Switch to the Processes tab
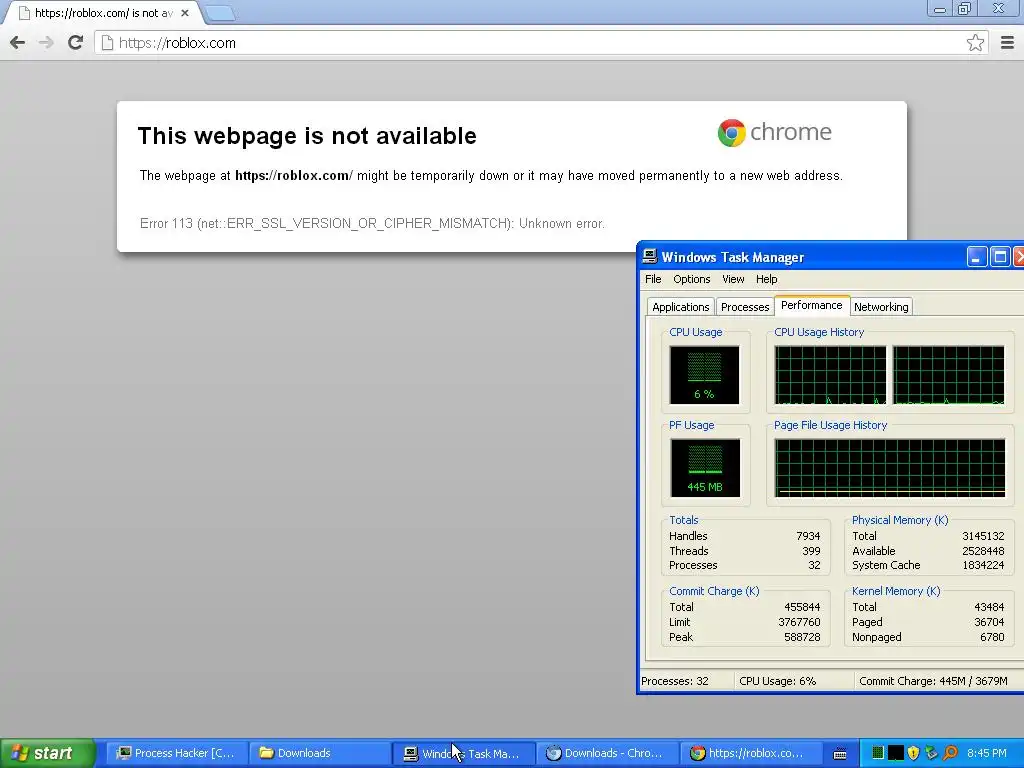This screenshot has width=1024, height=768. [745, 307]
